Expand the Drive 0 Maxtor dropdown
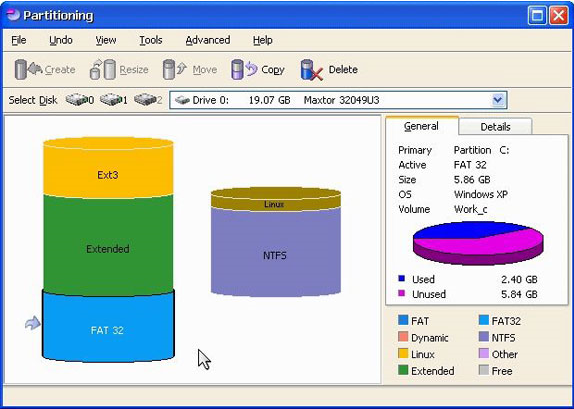574x409 pixels. [x=498, y=100]
